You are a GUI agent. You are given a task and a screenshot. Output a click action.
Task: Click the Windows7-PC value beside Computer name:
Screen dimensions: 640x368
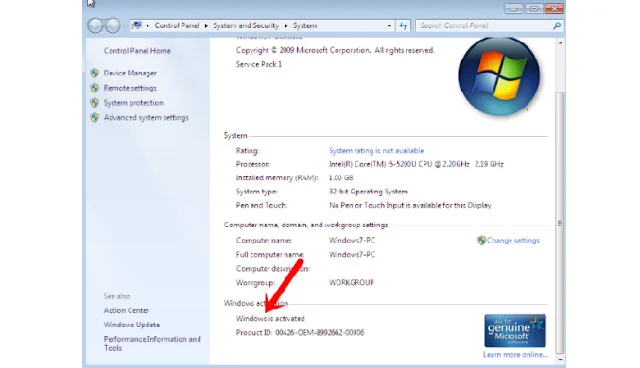(352, 240)
